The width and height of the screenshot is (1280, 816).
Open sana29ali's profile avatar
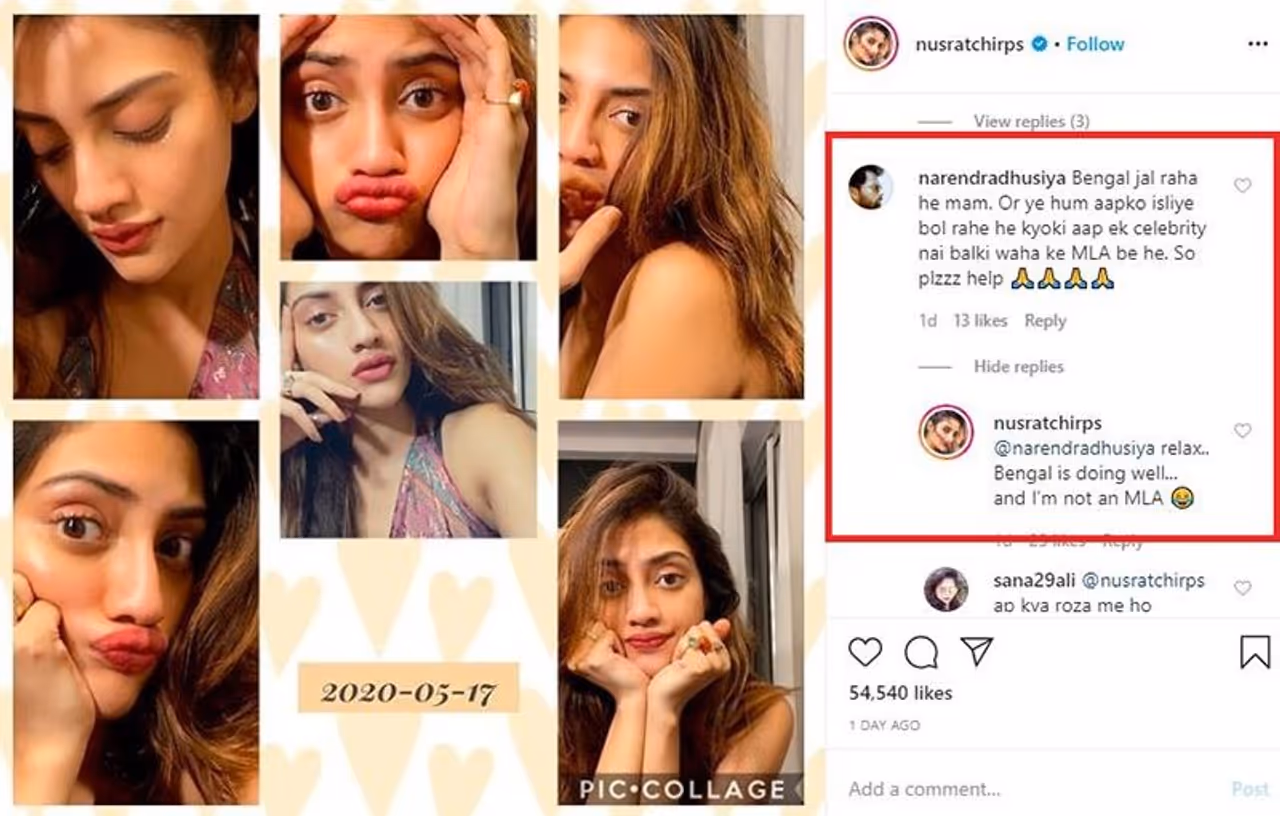click(x=946, y=589)
